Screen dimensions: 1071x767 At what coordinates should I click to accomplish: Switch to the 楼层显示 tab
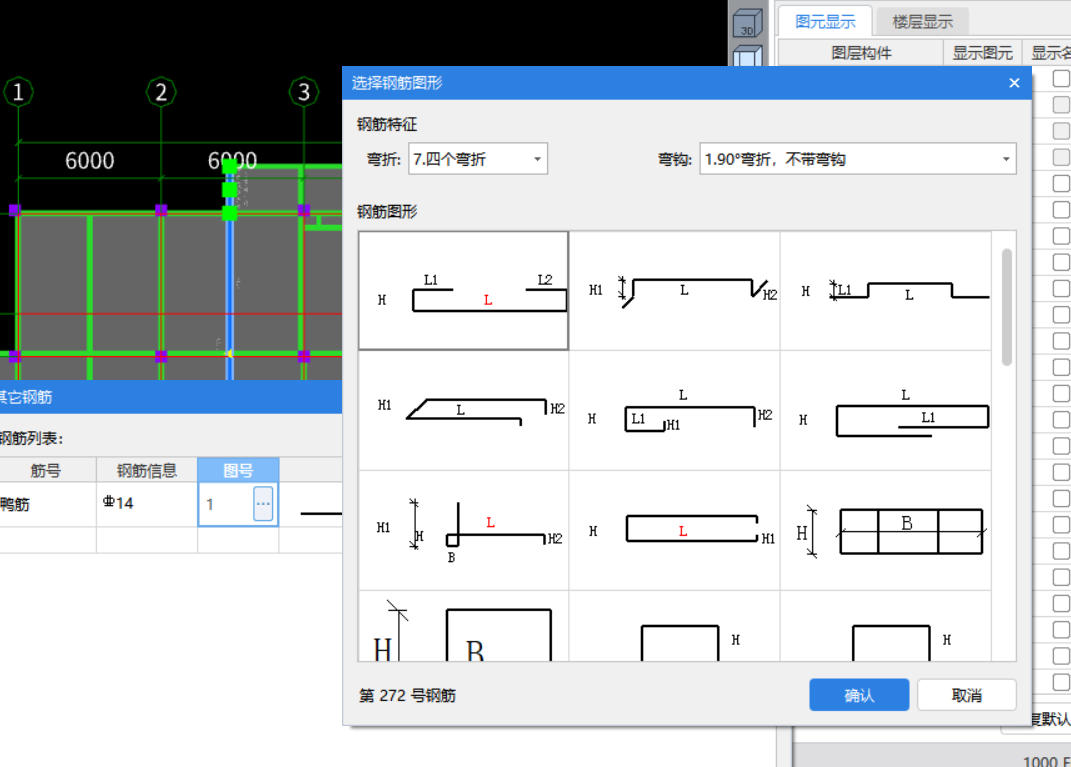[922, 22]
